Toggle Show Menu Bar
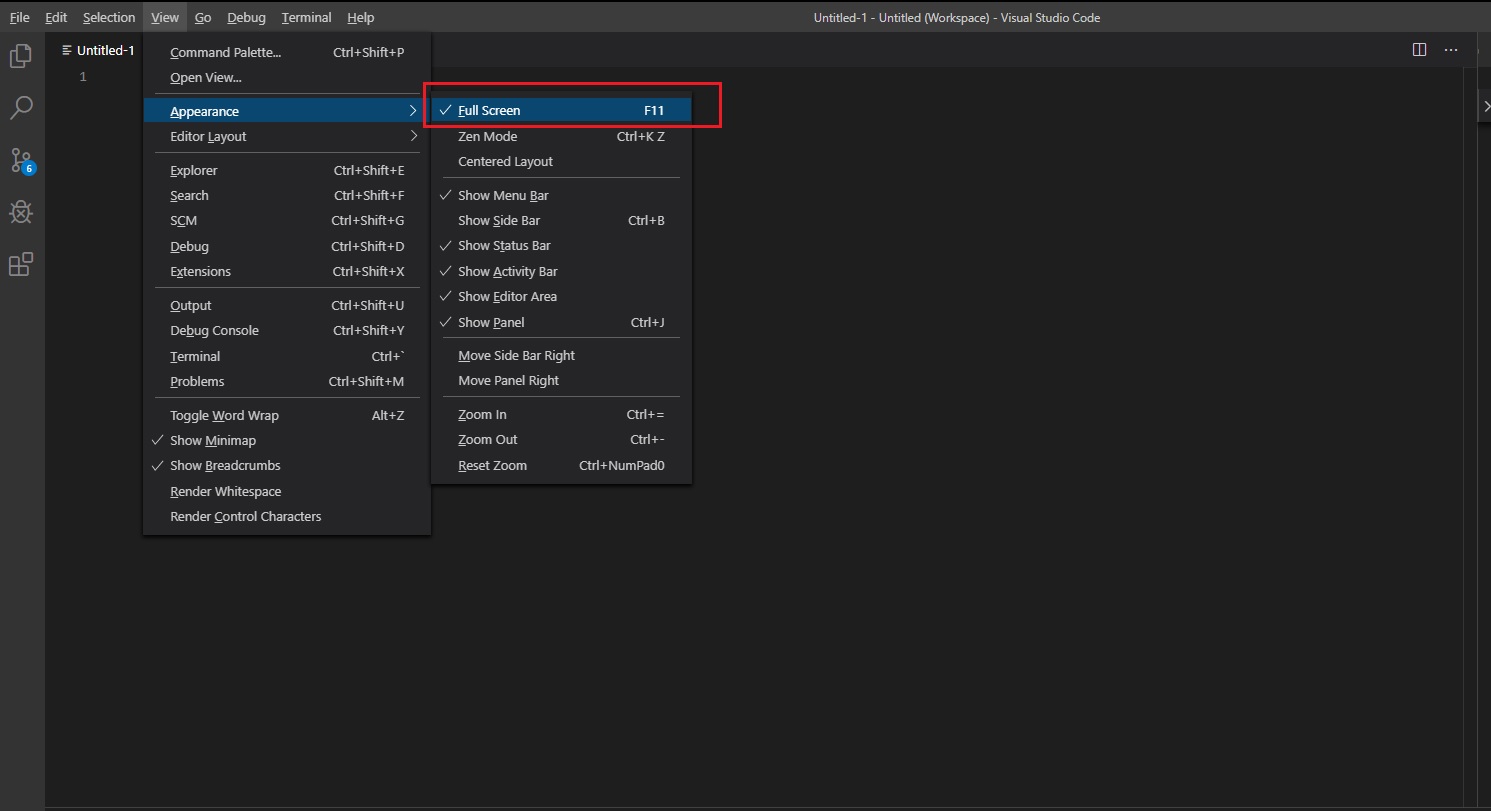This screenshot has height=811, width=1491. click(x=561, y=196)
